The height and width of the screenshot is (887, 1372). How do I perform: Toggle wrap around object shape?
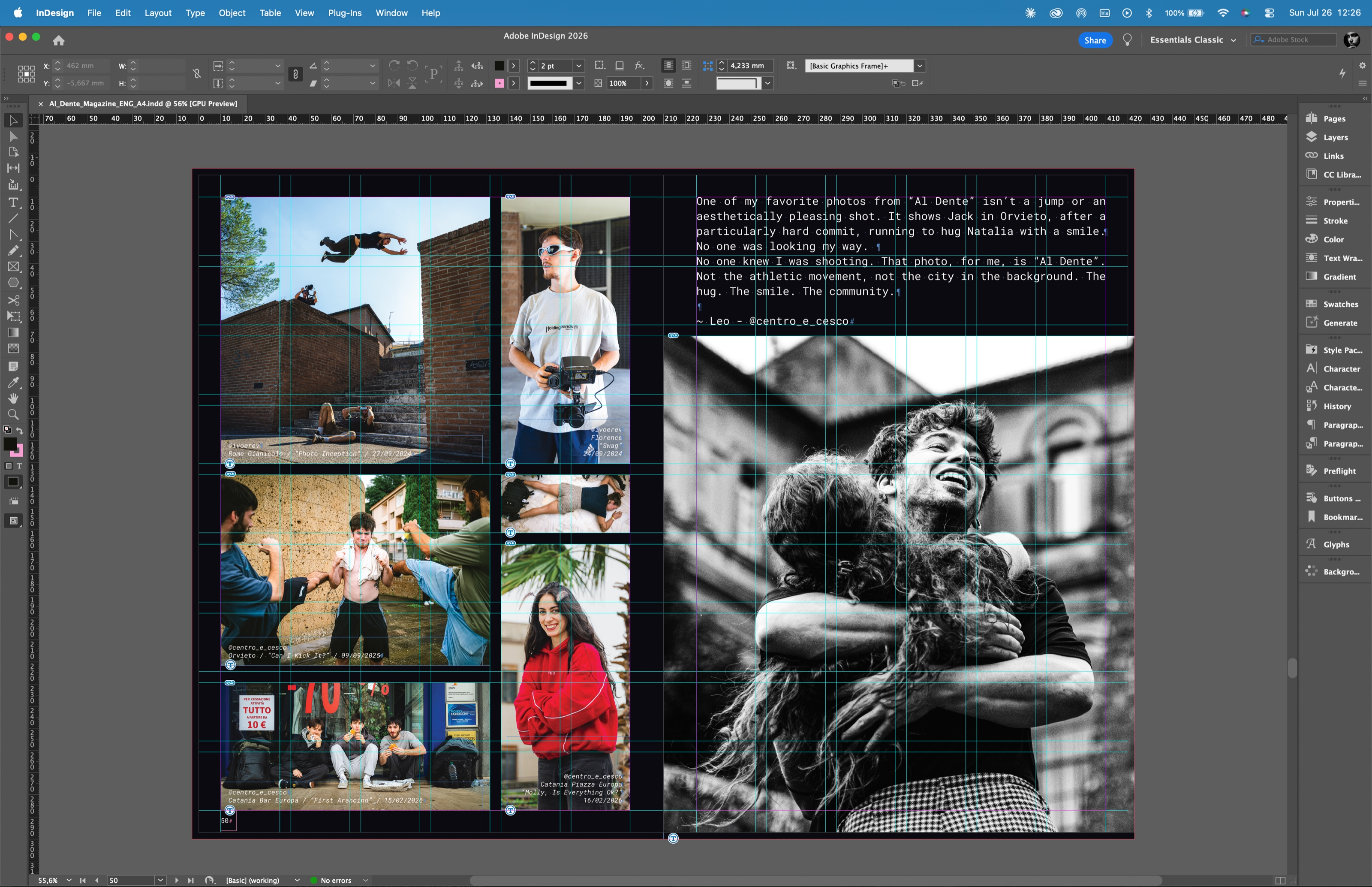(668, 84)
